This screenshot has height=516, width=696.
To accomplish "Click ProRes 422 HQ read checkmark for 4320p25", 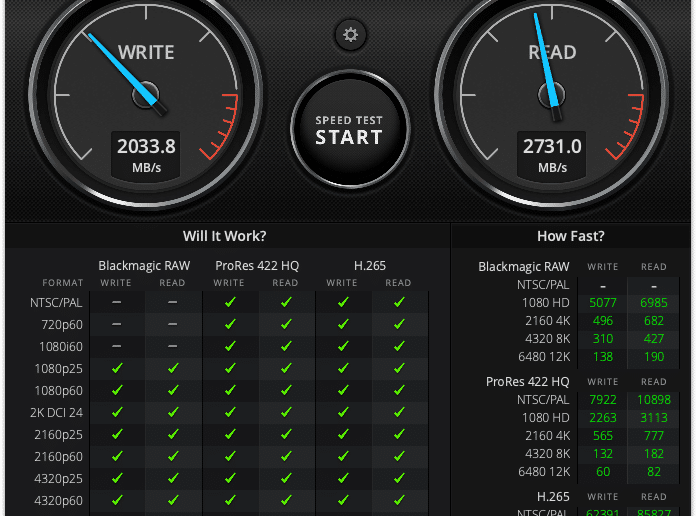I will pyautogui.click(x=286, y=478).
